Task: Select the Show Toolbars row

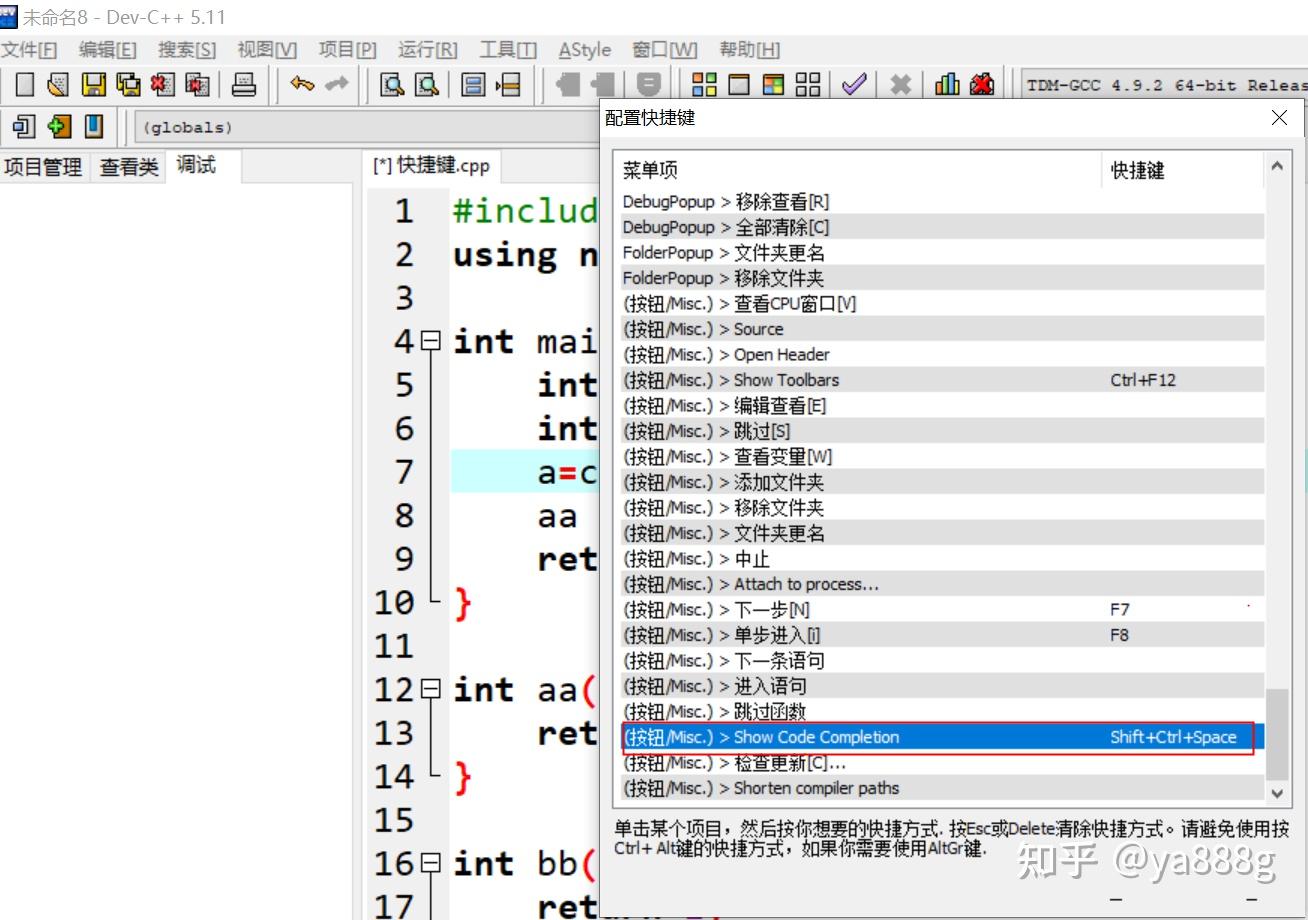Action: coord(942,380)
